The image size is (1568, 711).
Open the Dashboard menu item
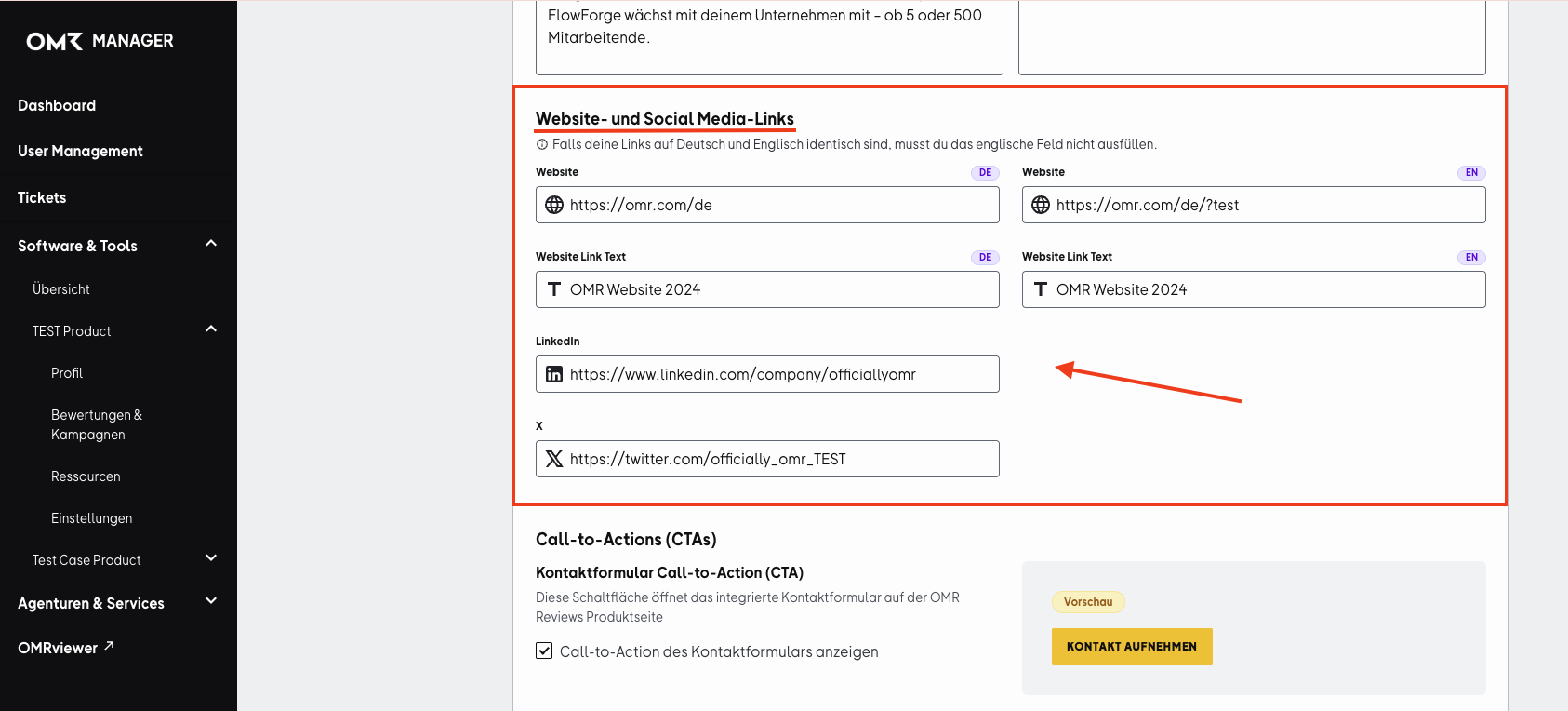57,106
